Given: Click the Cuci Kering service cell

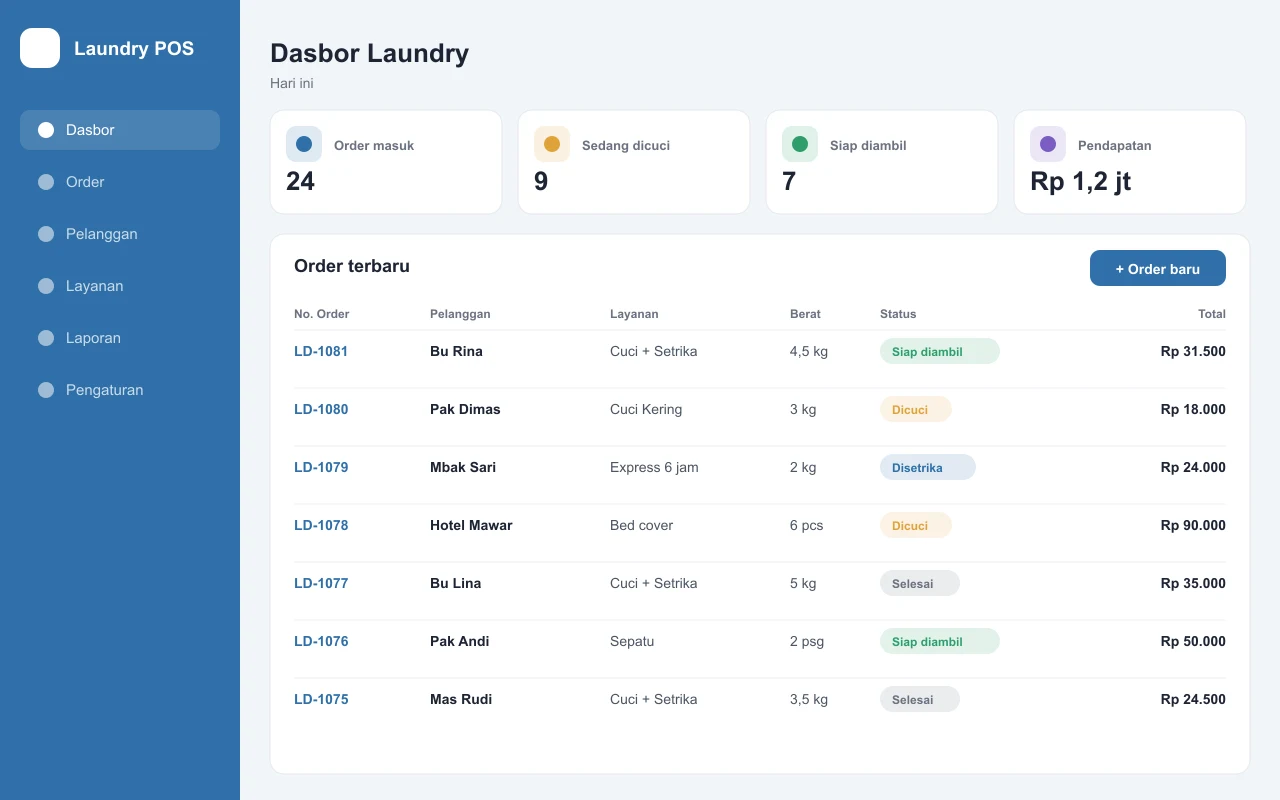Looking at the screenshot, I should point(646,409).
